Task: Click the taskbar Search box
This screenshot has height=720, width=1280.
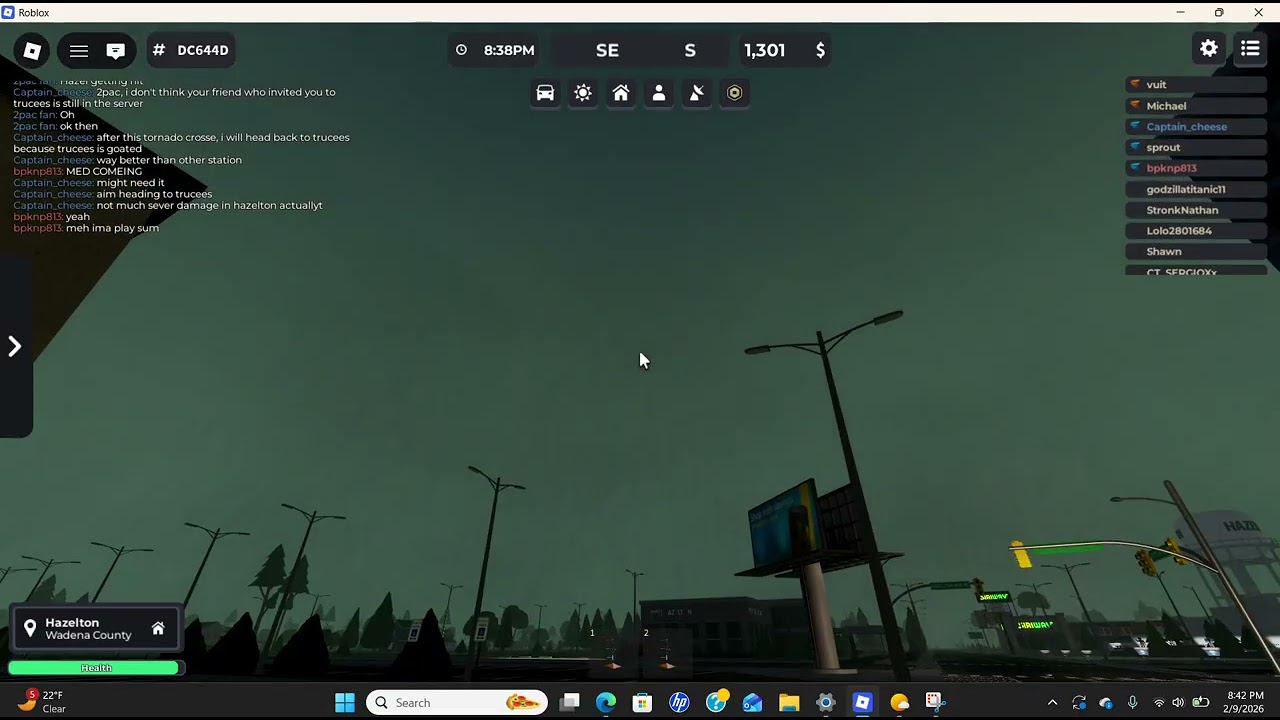Action: coord(457,703)
